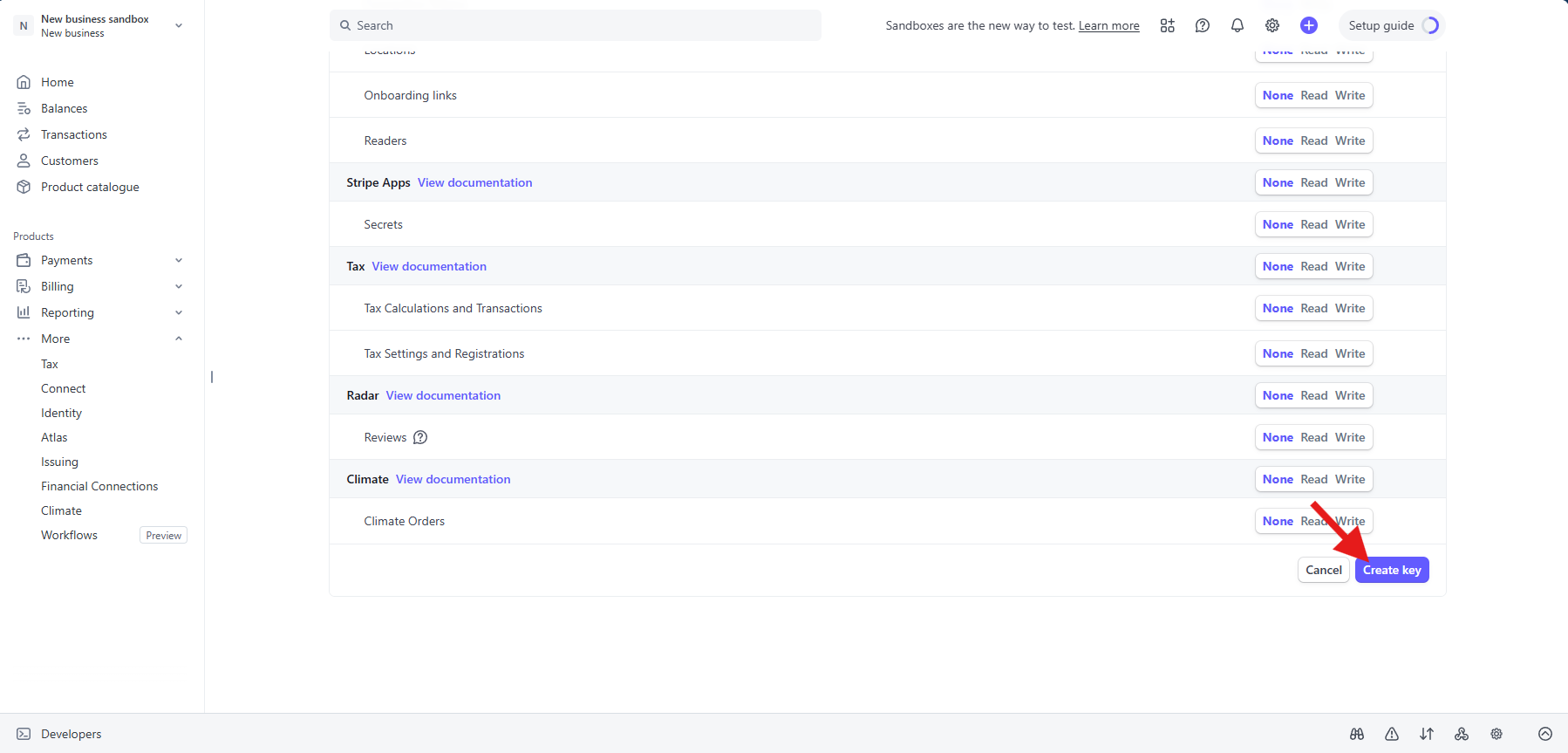The image size is (1568, 753).
Task: Click the binoculars icon in the bottom bar
Action: (x=1357, y=734)
